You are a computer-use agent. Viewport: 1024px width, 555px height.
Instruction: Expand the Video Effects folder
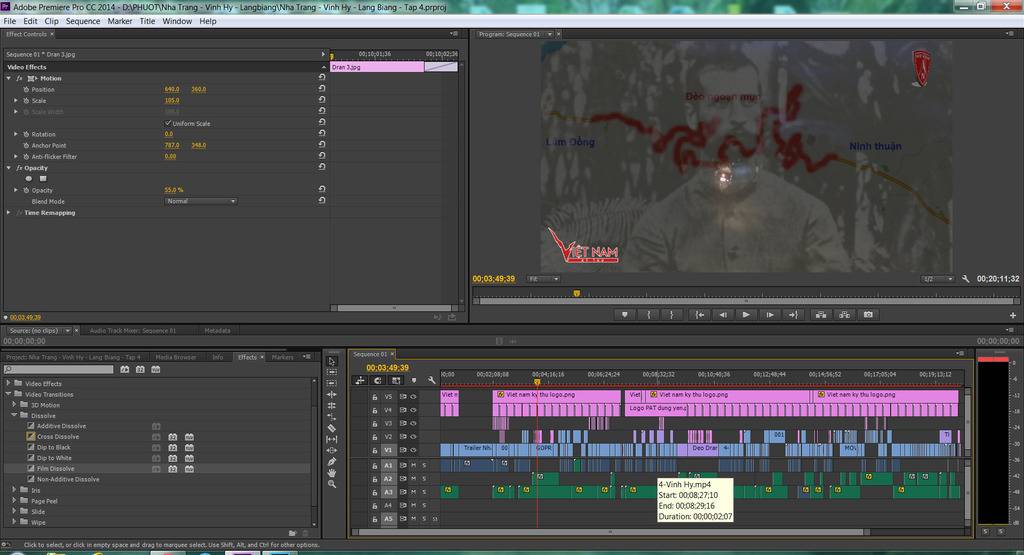(8, 383)
